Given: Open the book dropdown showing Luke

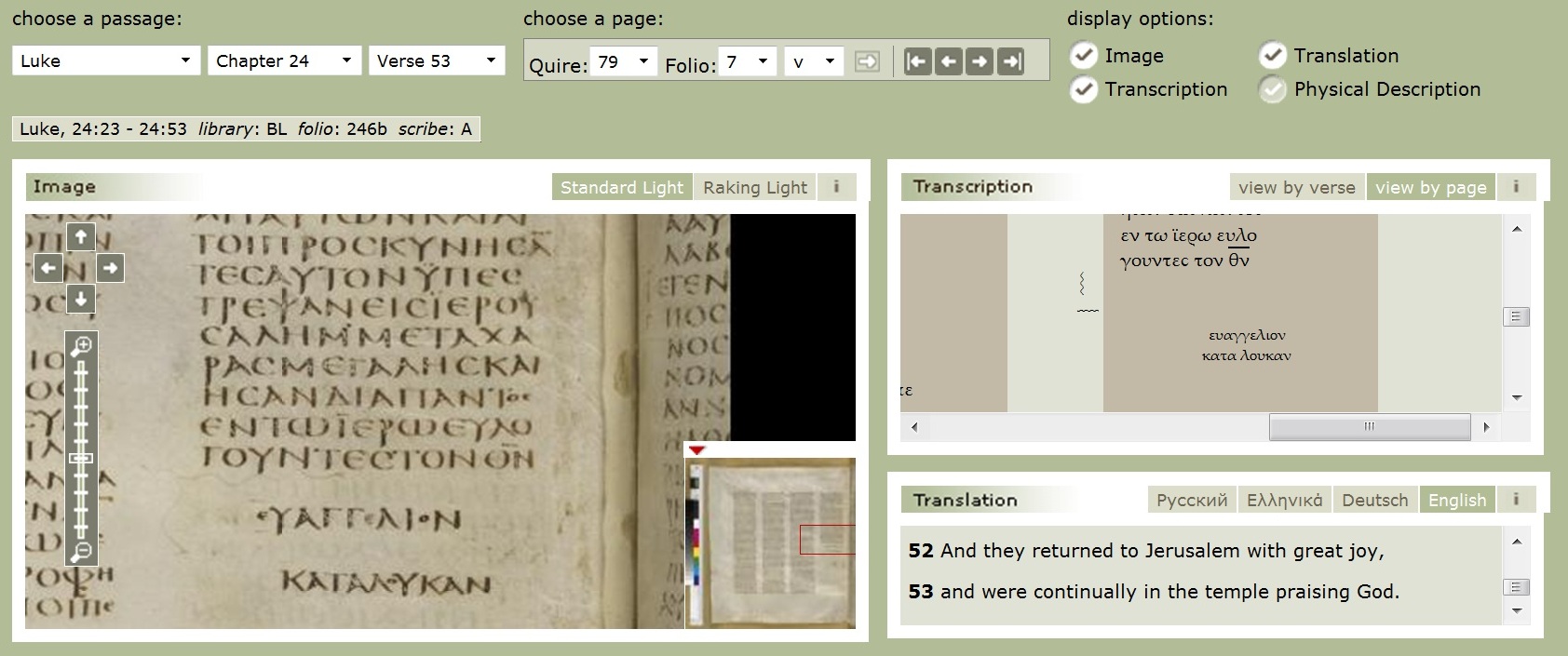Looking at the screenshot, I should [x=106, y=60].
